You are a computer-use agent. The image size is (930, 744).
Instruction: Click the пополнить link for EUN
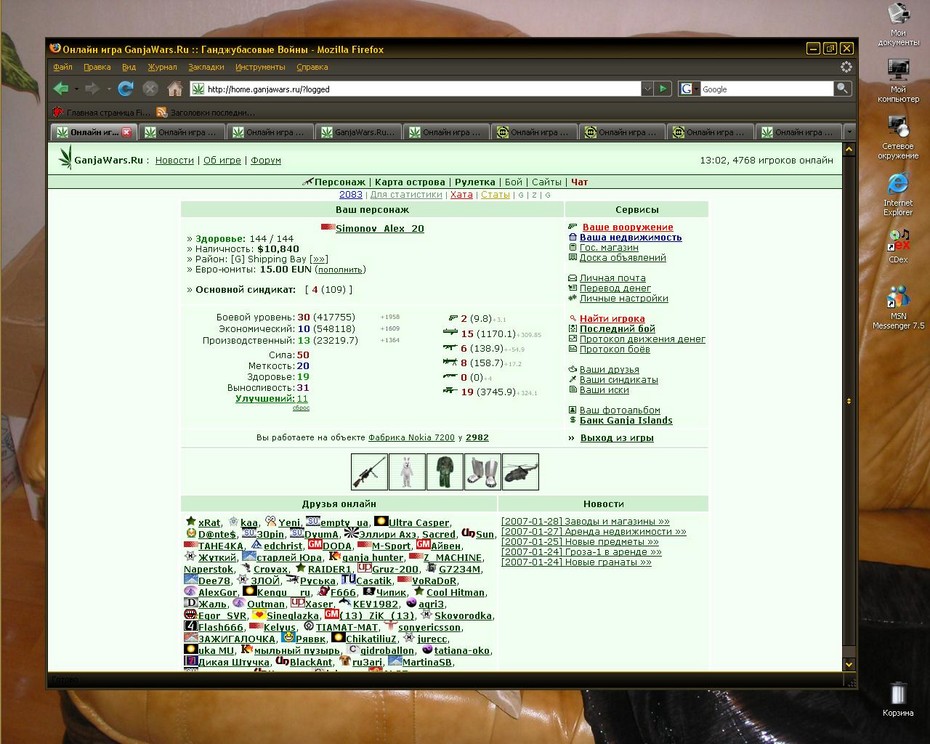click(x=340, y=269)
